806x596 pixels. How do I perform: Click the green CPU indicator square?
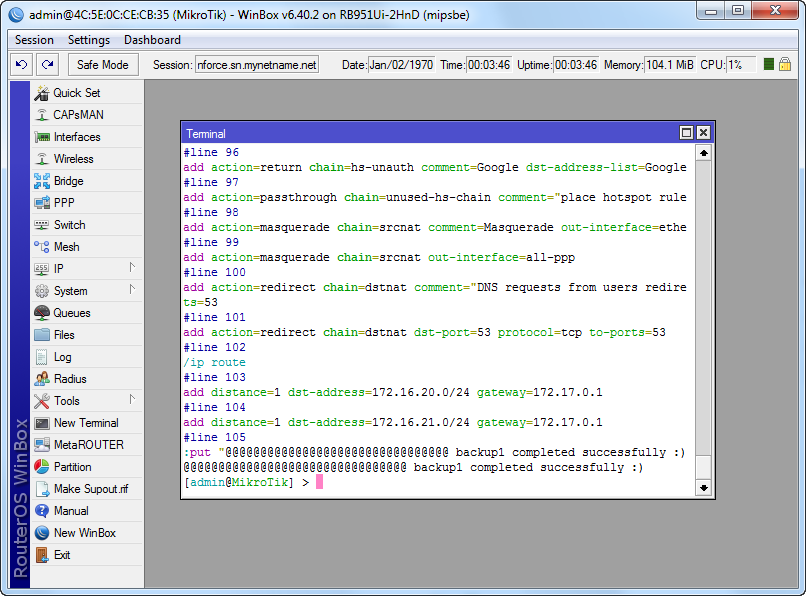768,64
